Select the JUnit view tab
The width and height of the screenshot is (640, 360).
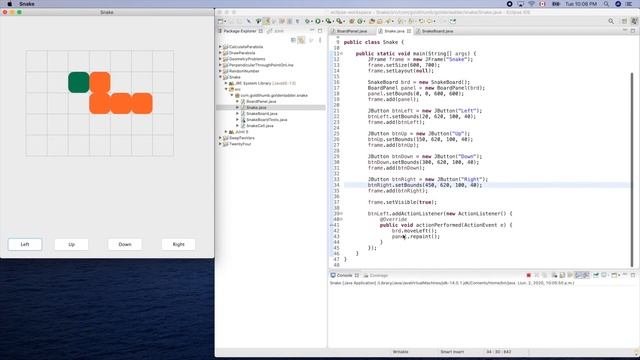click(276, 31)
